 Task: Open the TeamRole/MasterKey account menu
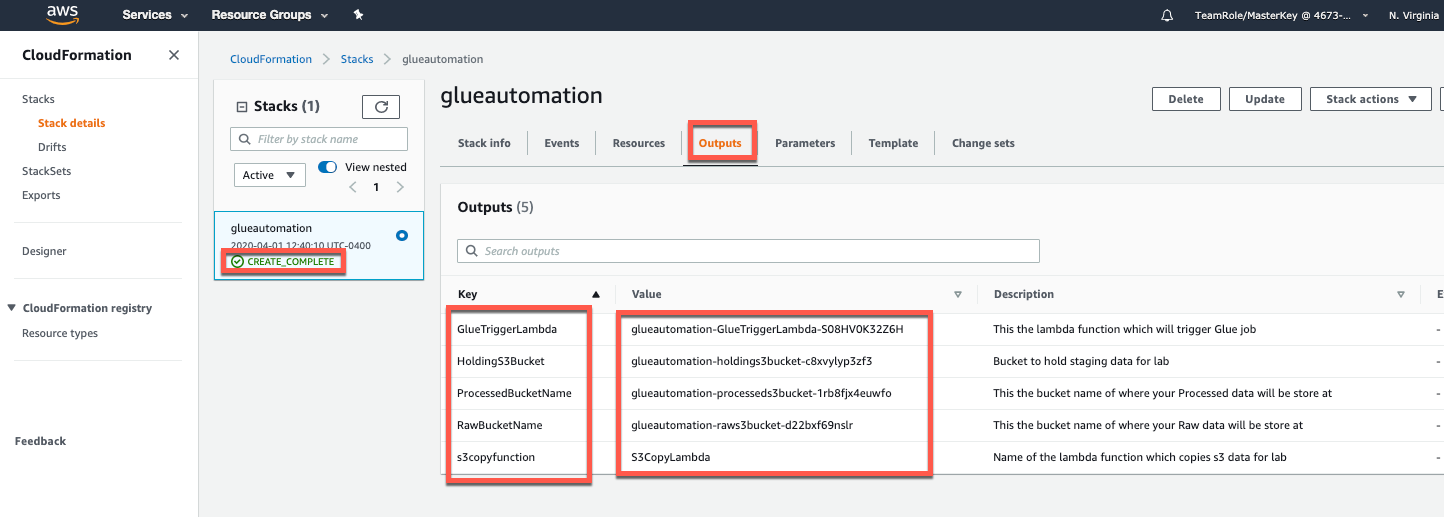coord(1281,15)
